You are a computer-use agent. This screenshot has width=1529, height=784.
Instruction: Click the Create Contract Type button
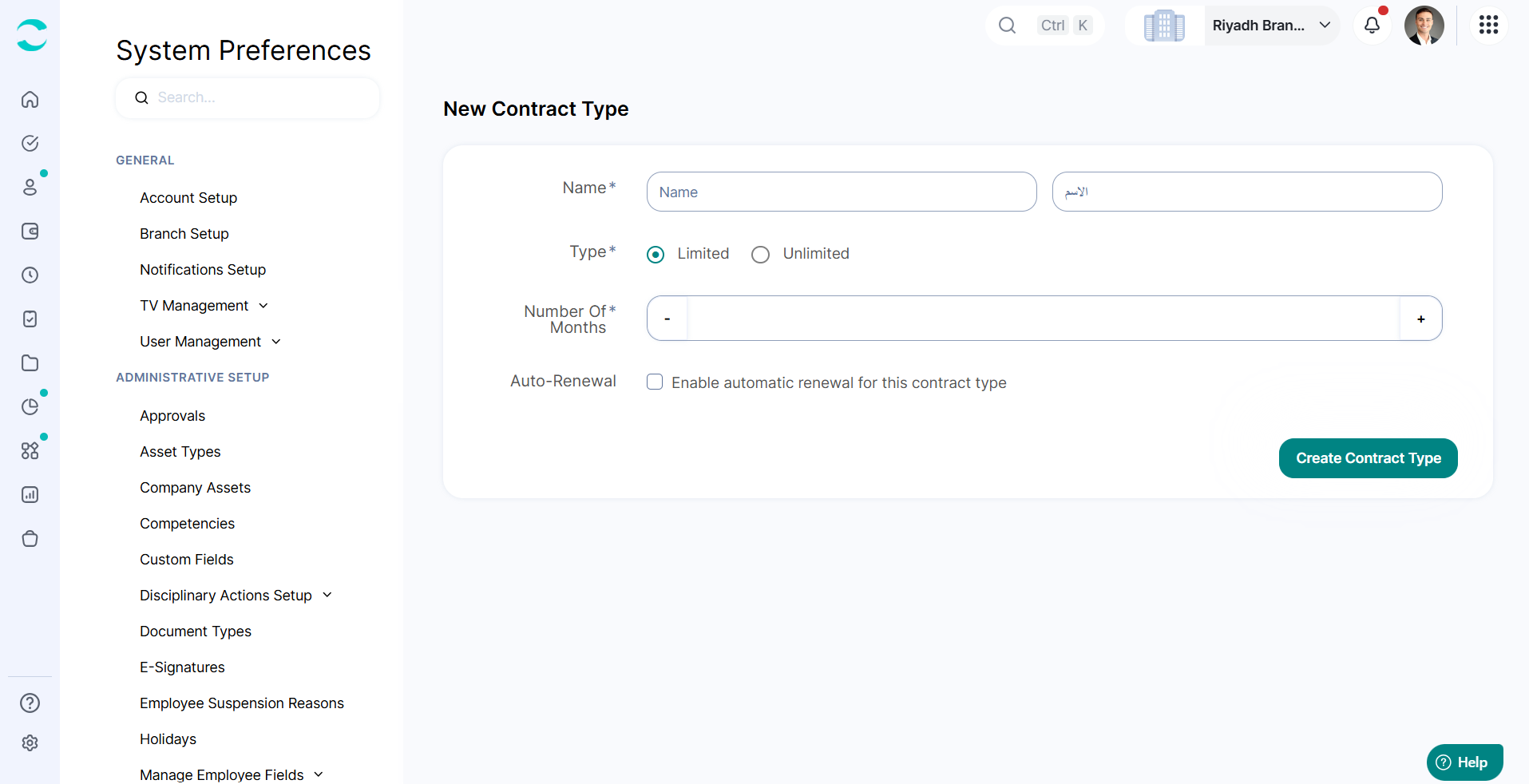click(1369, 458)
